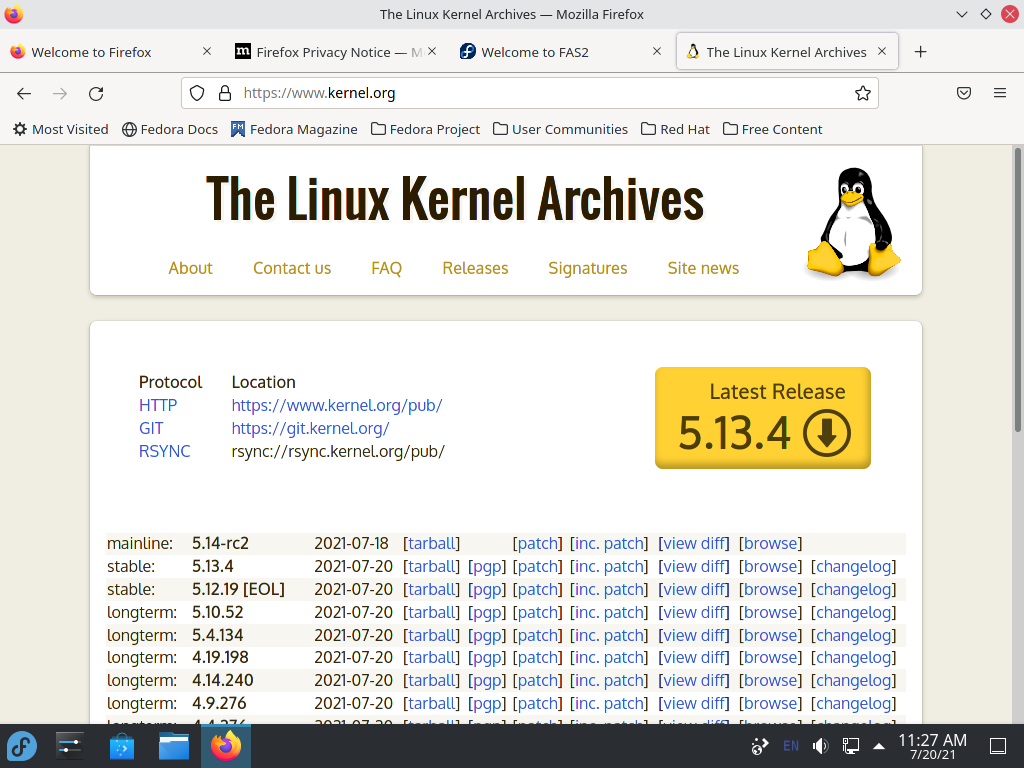
Task: Open the About page link
Action: 190,268
